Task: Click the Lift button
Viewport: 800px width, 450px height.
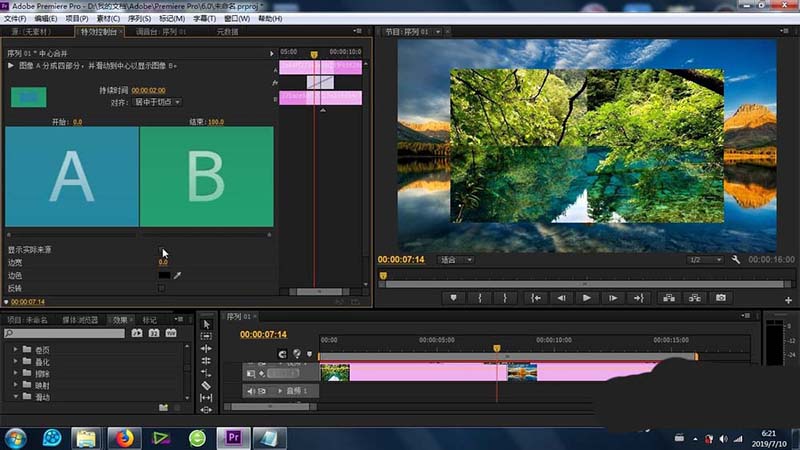Action: pyautogui.click(x=669, y=298)
